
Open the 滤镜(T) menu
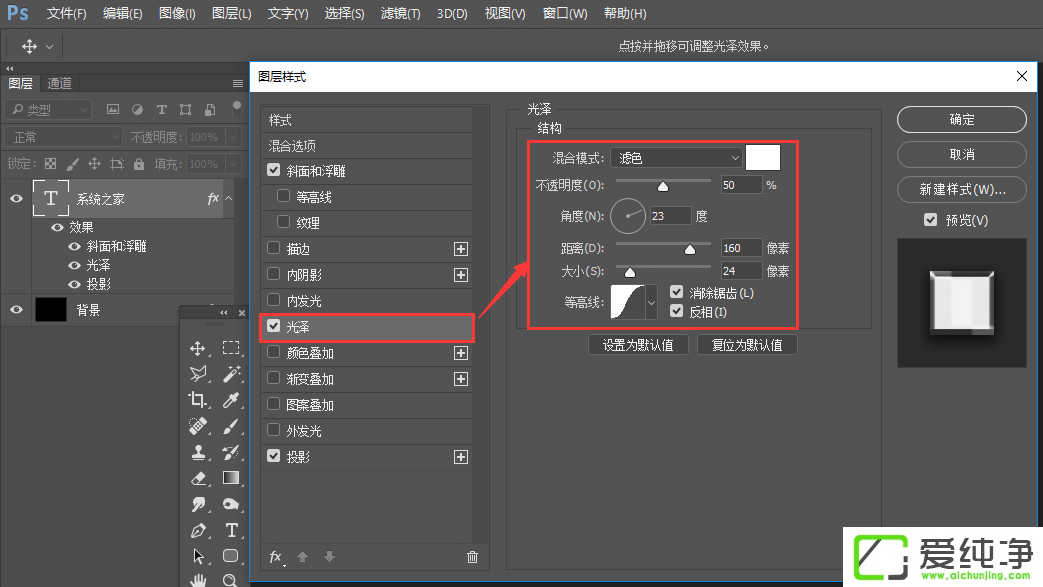point(400,14)
